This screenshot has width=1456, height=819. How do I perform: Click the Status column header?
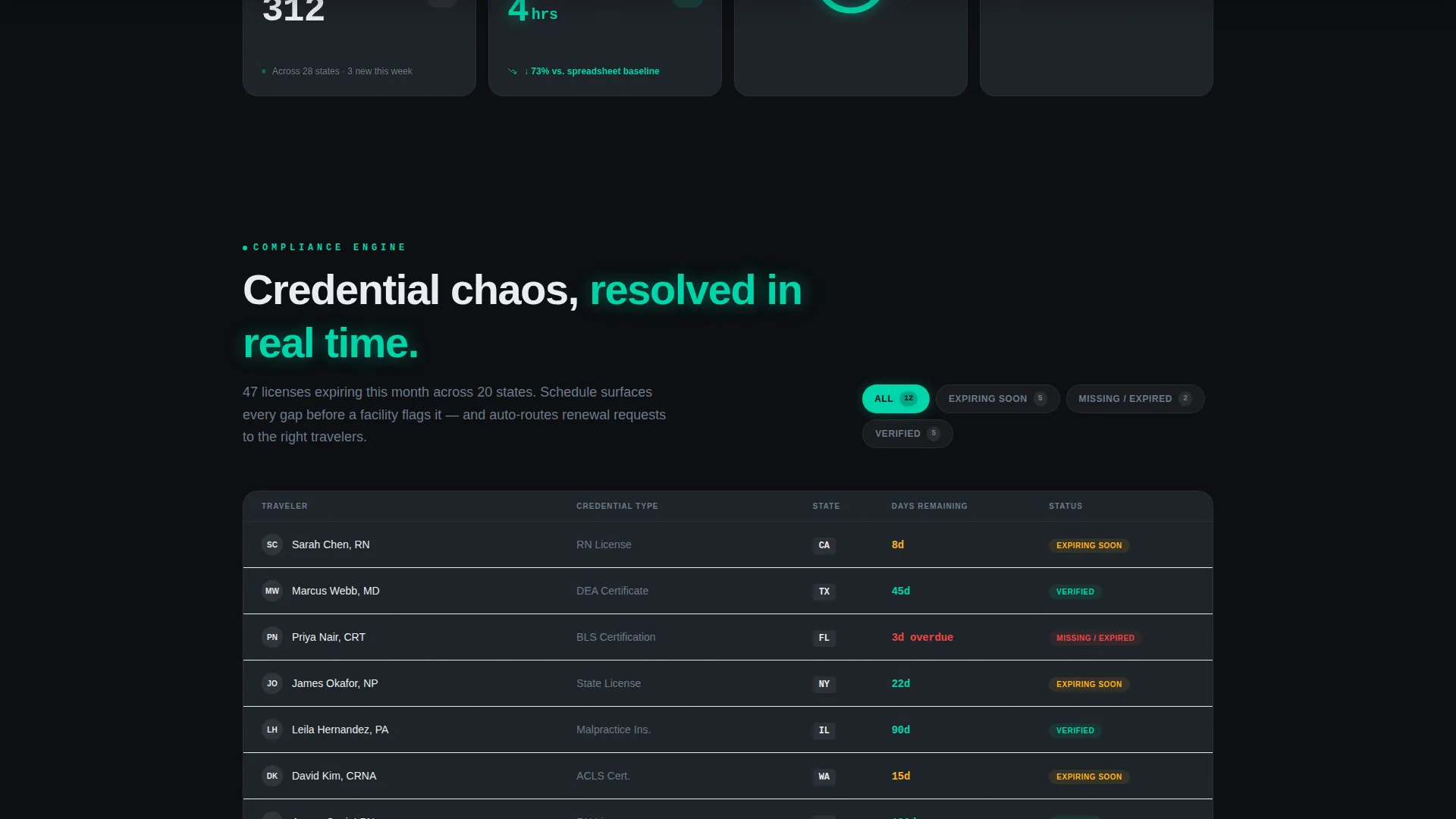(1065, 506)
